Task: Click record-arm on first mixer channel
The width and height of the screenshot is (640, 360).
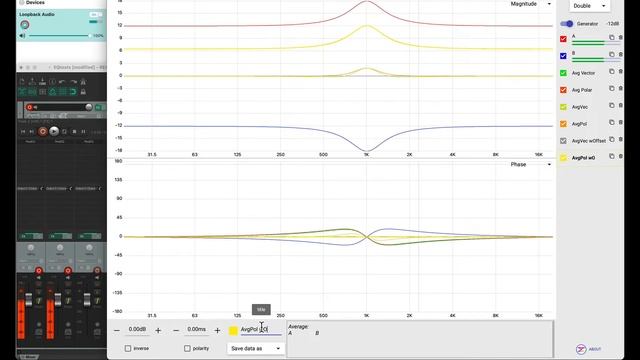Action: pyautogui.click(x=39, y=271)
